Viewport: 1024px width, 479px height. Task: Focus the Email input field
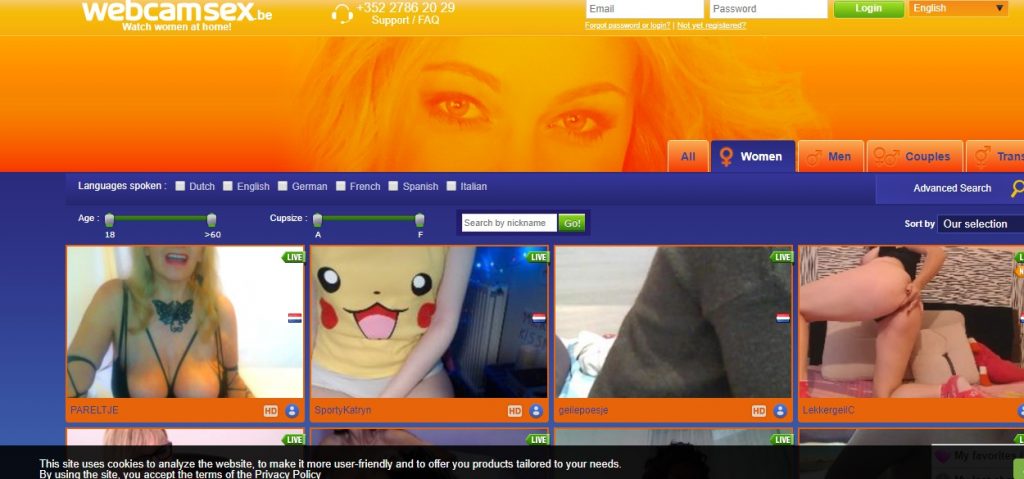pyautogui.click(x=645, y=9)
